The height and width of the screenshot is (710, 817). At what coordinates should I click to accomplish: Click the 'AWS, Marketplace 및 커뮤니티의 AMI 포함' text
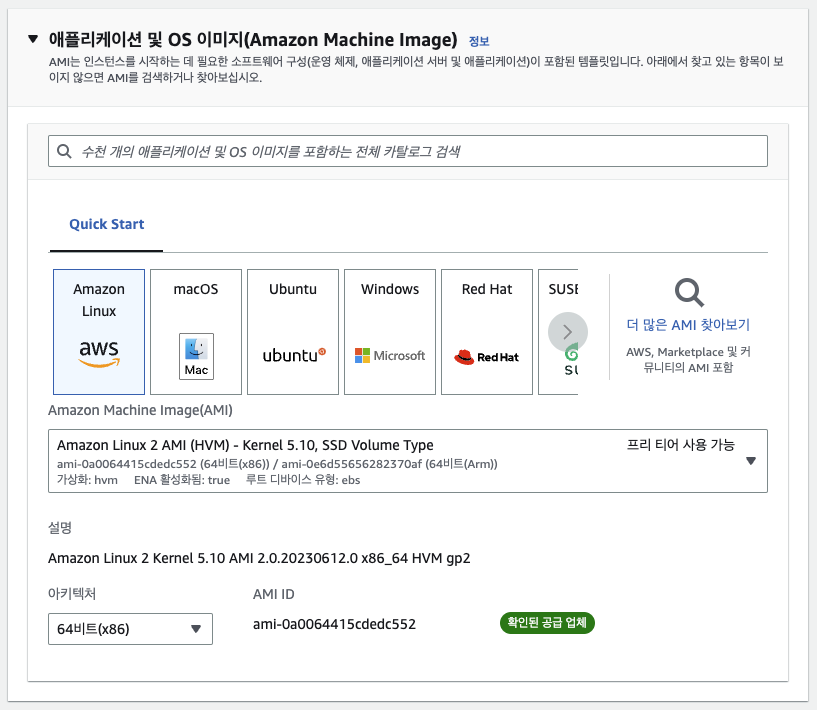click(688, 359)
